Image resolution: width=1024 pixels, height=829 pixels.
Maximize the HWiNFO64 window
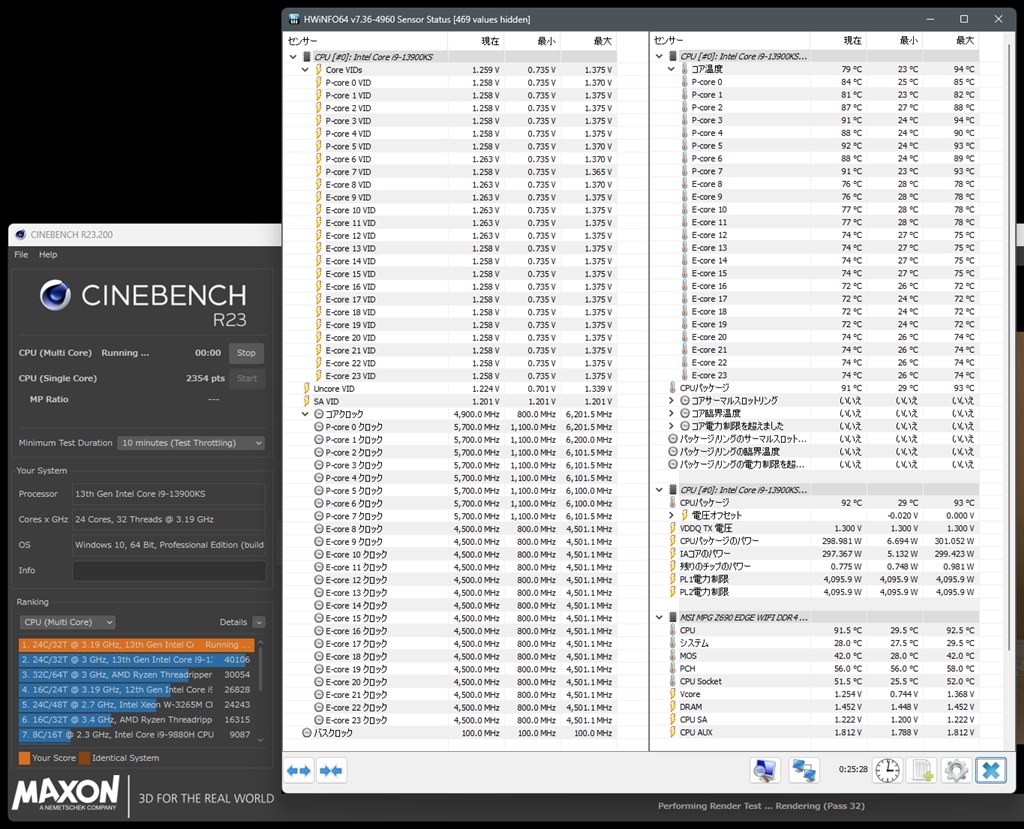pyautogui.click(x=964, y=19)
